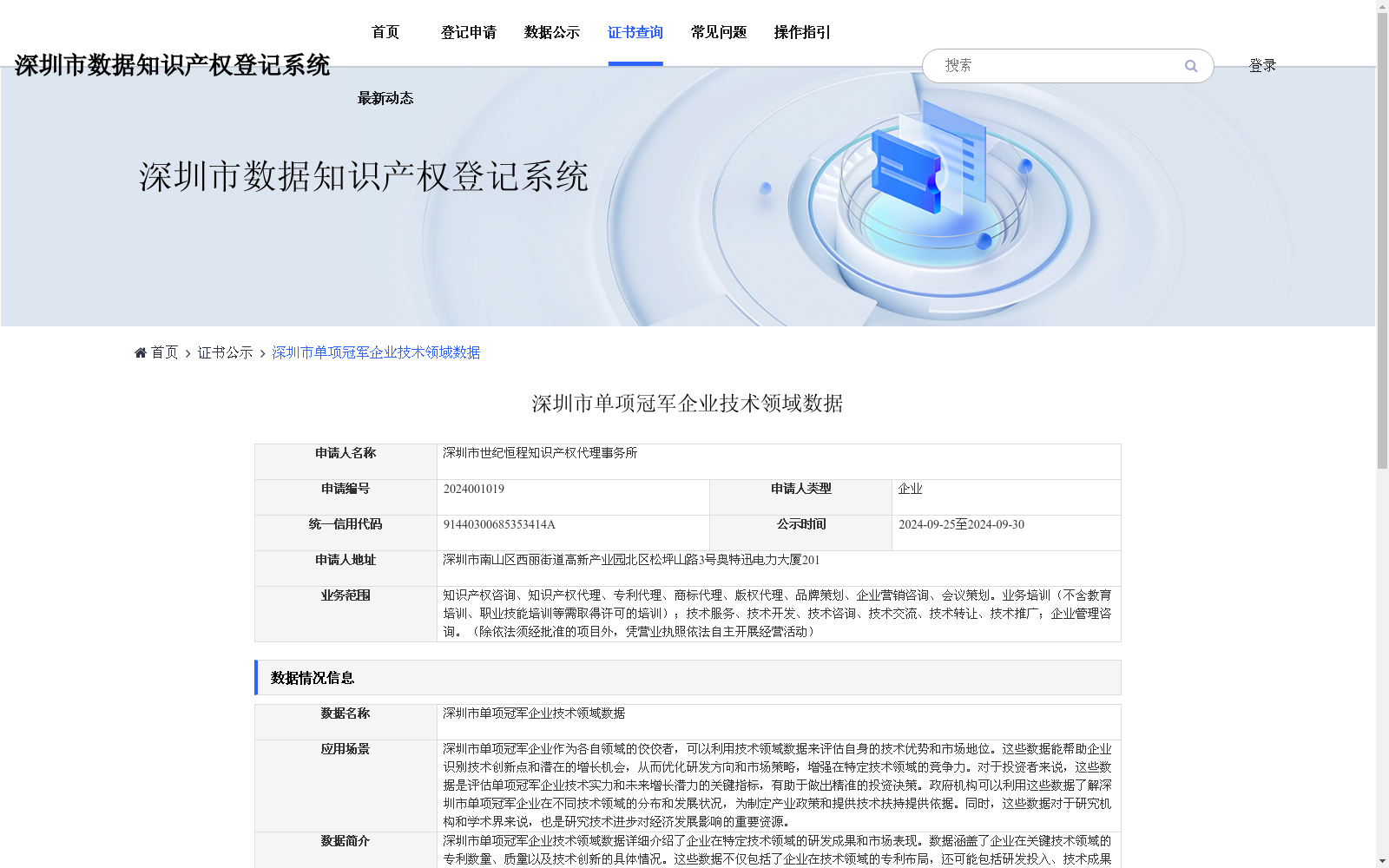This screenshot has width=1389, height=868.
Task: Click the 数据名称 label cell
Action: pyautogui.click(x=346, y=722)
